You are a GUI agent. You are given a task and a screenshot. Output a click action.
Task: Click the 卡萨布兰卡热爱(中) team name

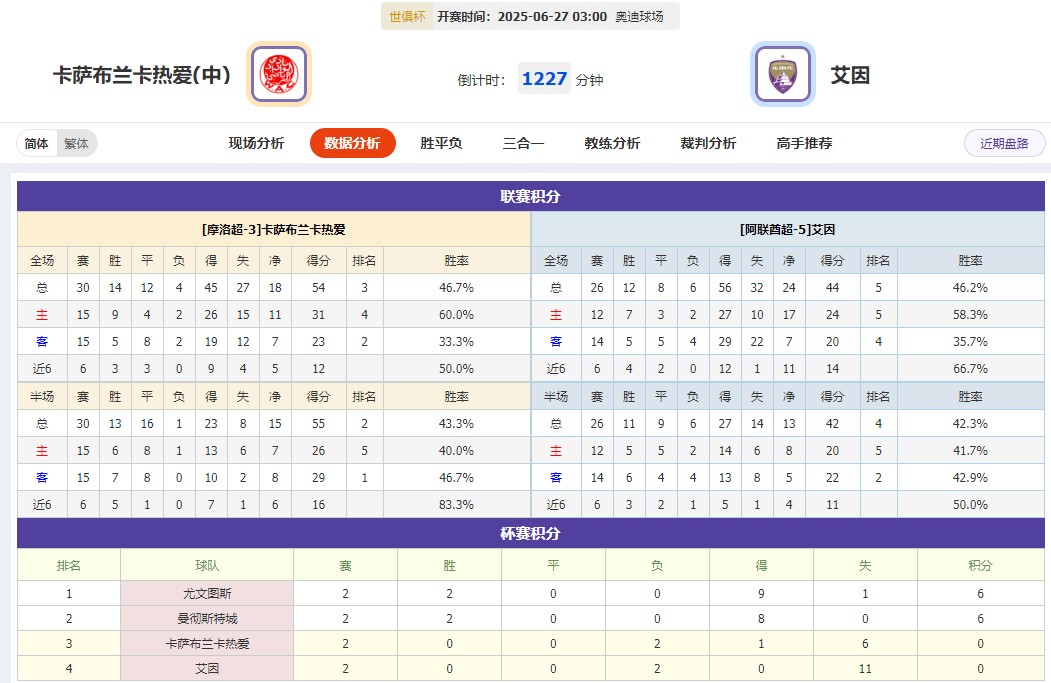pos(142,75)
